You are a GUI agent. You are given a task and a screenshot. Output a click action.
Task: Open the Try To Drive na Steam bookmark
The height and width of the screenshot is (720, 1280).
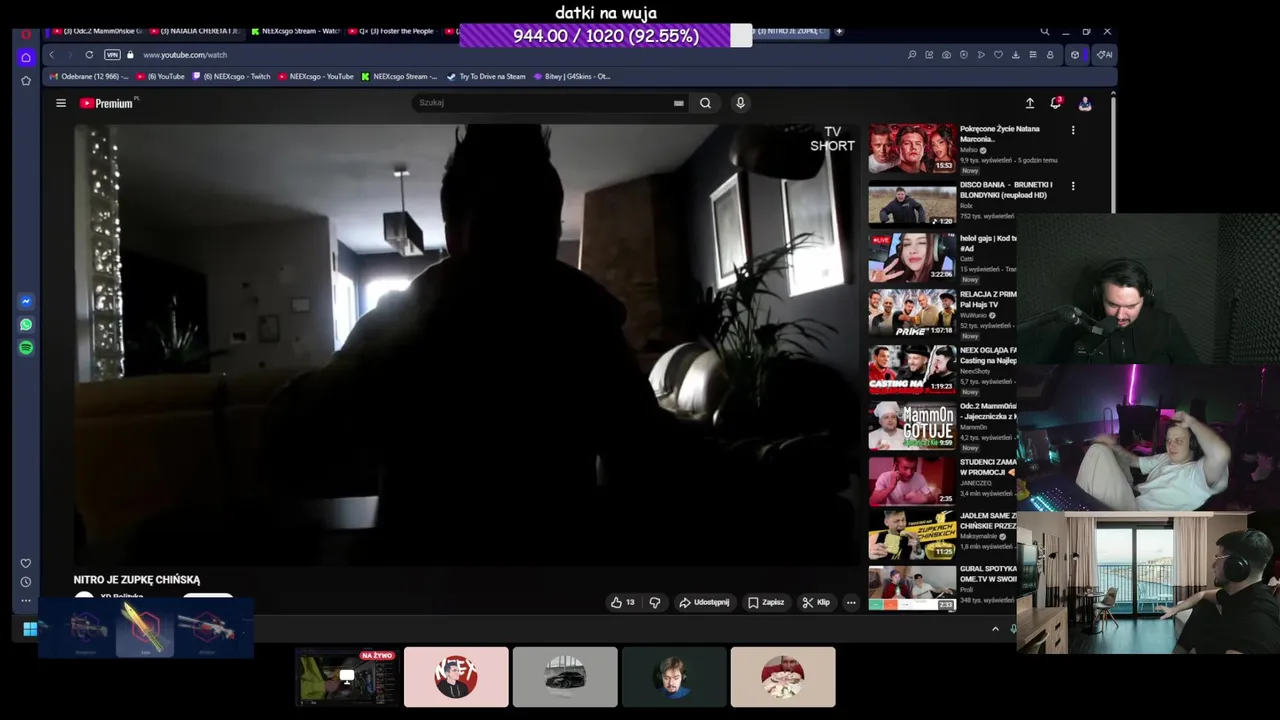point(486,76)
